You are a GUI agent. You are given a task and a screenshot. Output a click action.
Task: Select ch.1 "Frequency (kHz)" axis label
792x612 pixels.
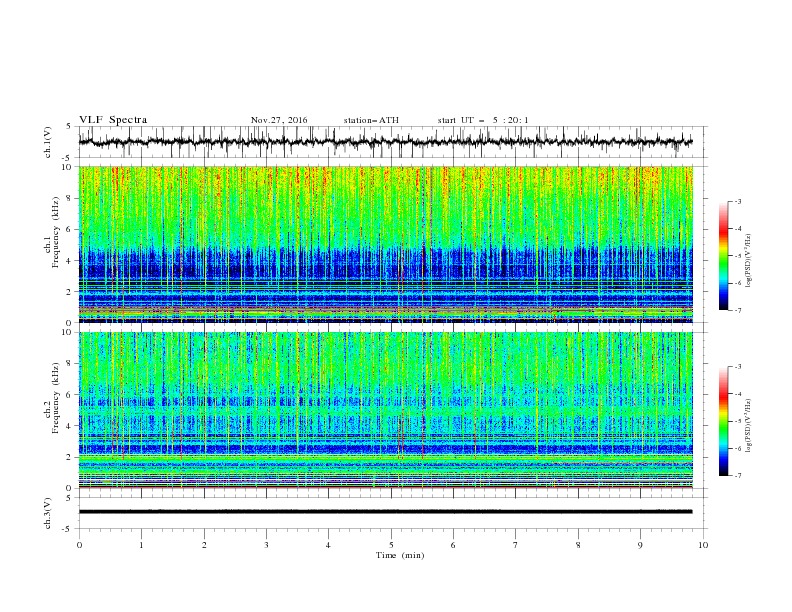click(x=56, y=231)
